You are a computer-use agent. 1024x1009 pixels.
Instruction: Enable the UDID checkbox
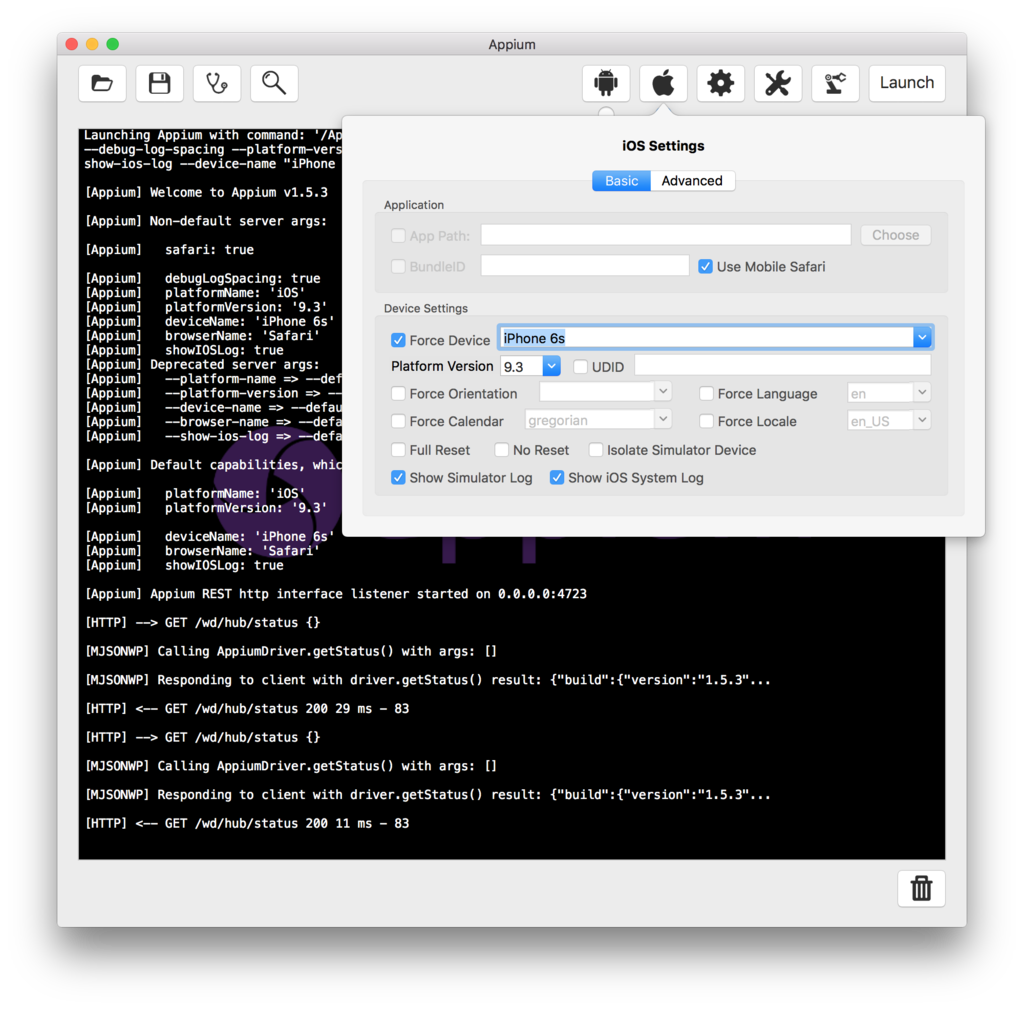point(580,367)
